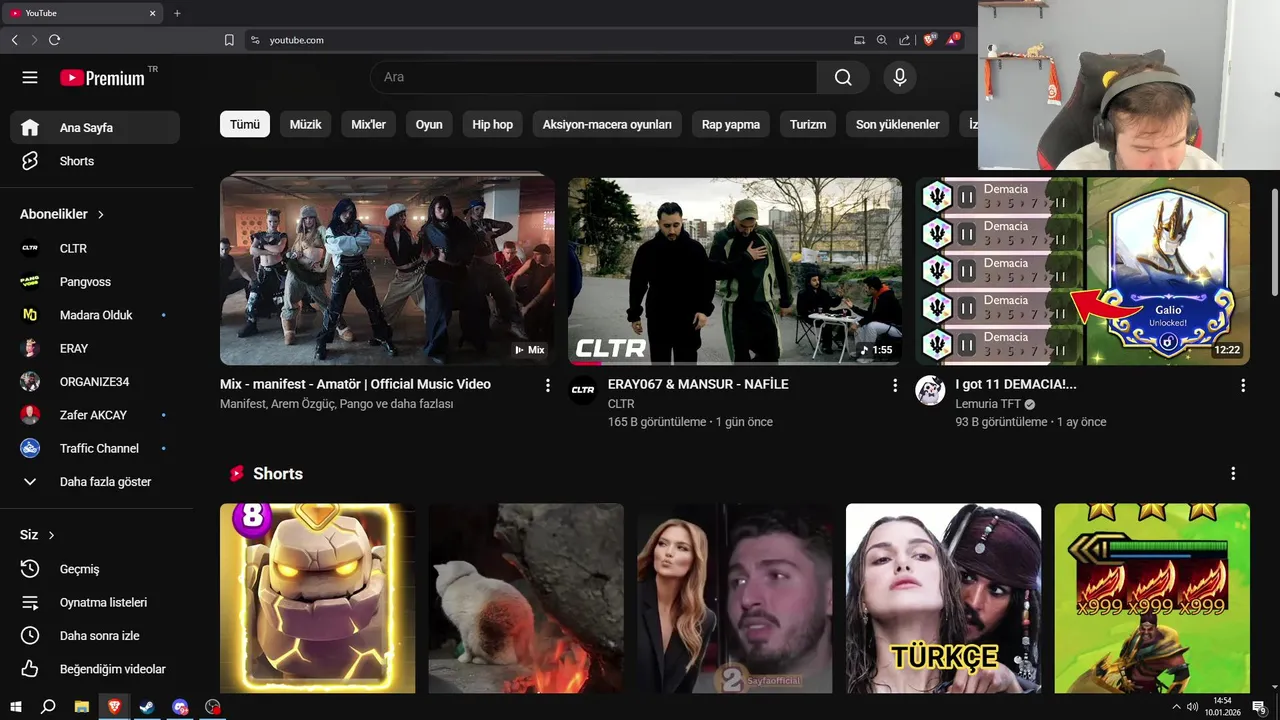Open TÜRKÇE pirate Short thumbnail
Viewport: 1280px width, 720px height.
(943, 598)
